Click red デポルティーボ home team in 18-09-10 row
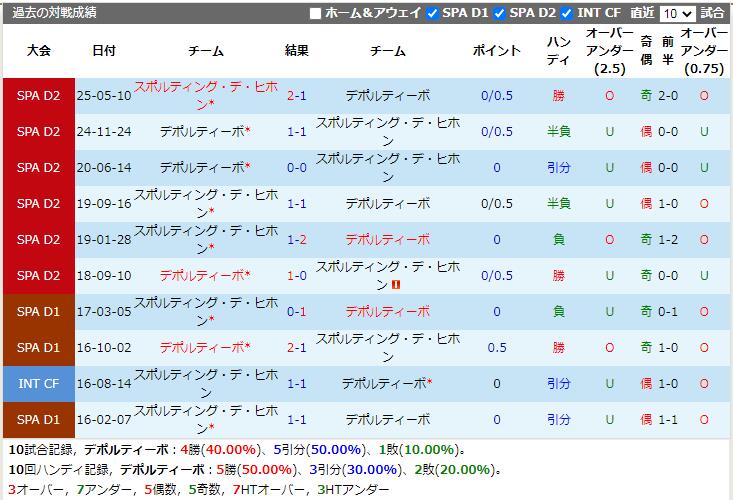The image size is (733, 500). click(202, 276)
